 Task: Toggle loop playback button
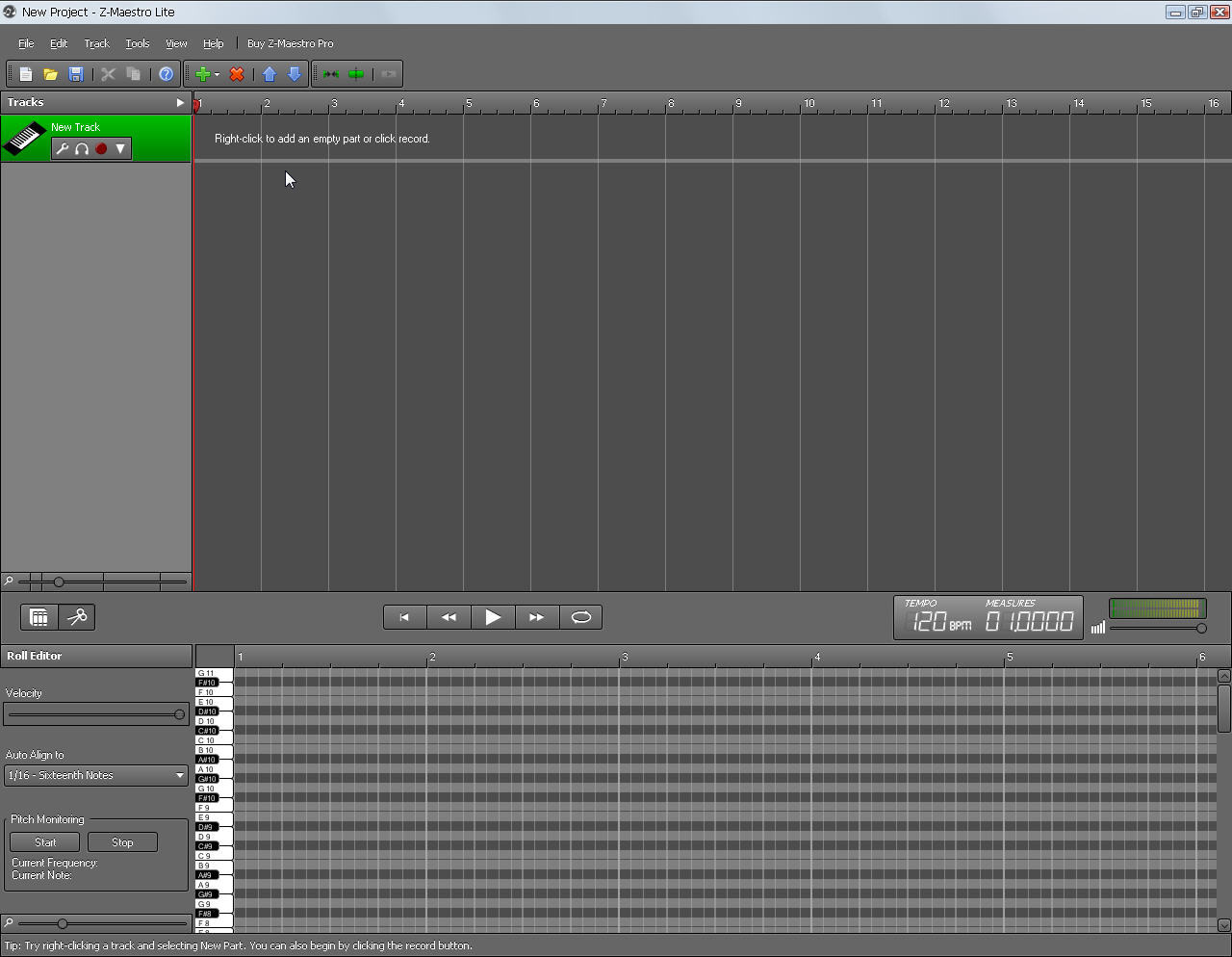(x=581, y=617)
